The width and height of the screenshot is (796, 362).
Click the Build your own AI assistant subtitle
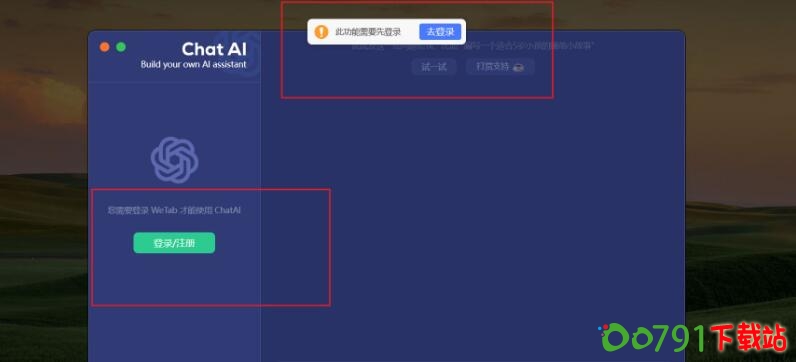point(193,64)
